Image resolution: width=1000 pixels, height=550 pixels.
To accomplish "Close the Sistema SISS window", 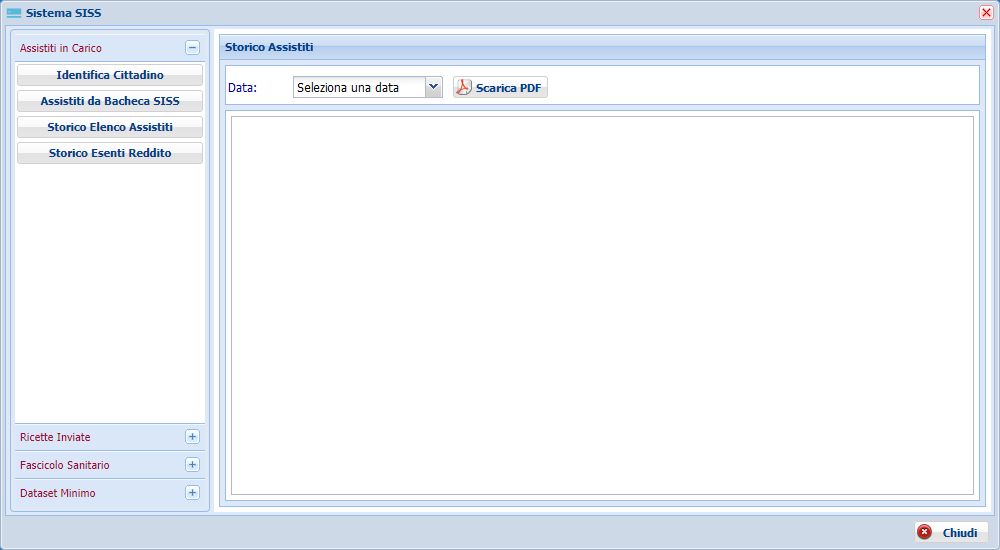I will tap(986, 13).
